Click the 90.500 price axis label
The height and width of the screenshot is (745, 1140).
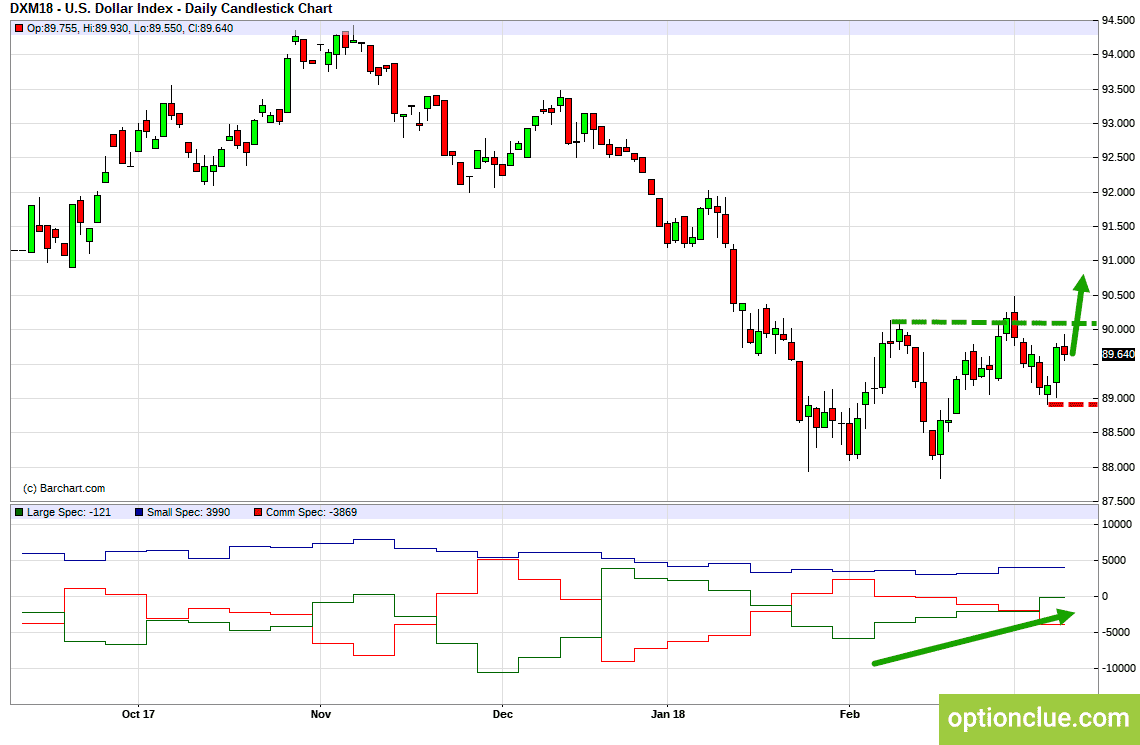click(1119, 296)
